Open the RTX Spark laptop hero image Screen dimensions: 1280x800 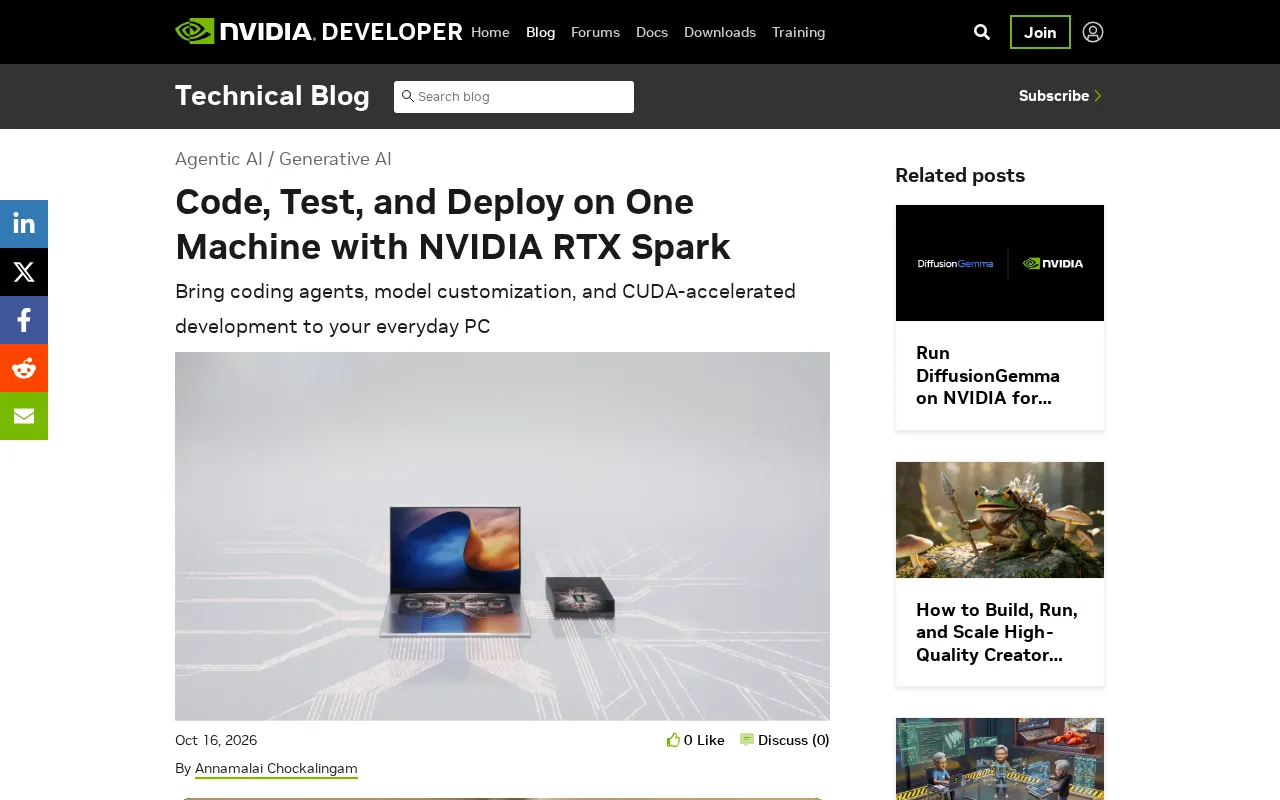pyautogui.click(x=502, y=536)
